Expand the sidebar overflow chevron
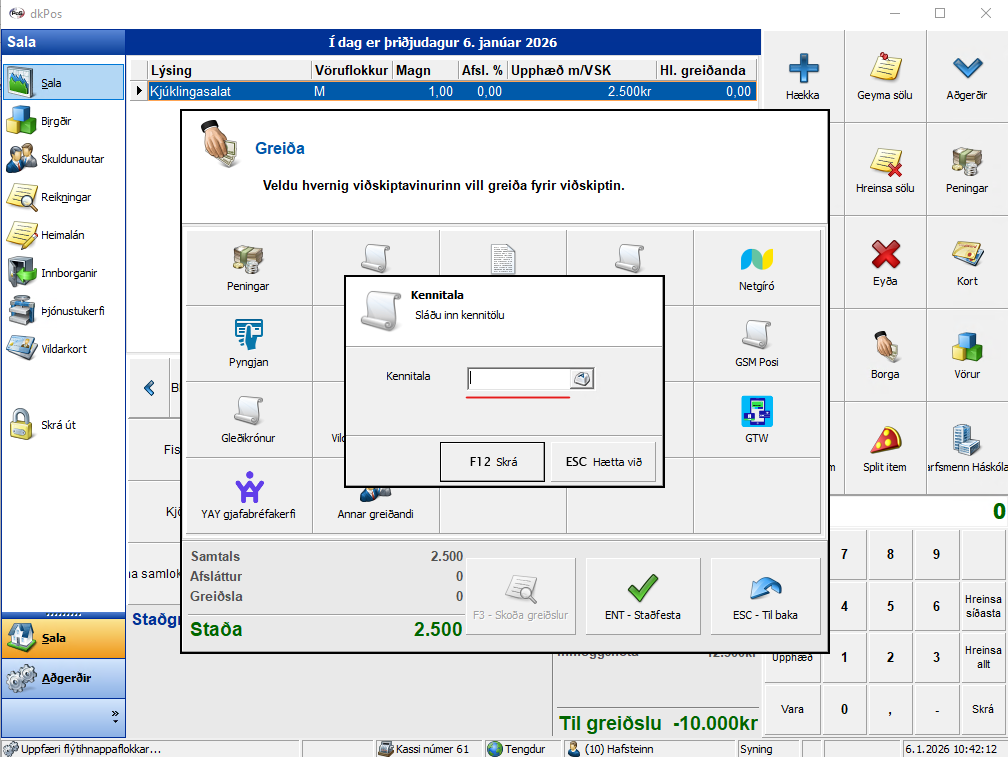The width and height of the screenshot is (1008, 757). pos(114,717)
